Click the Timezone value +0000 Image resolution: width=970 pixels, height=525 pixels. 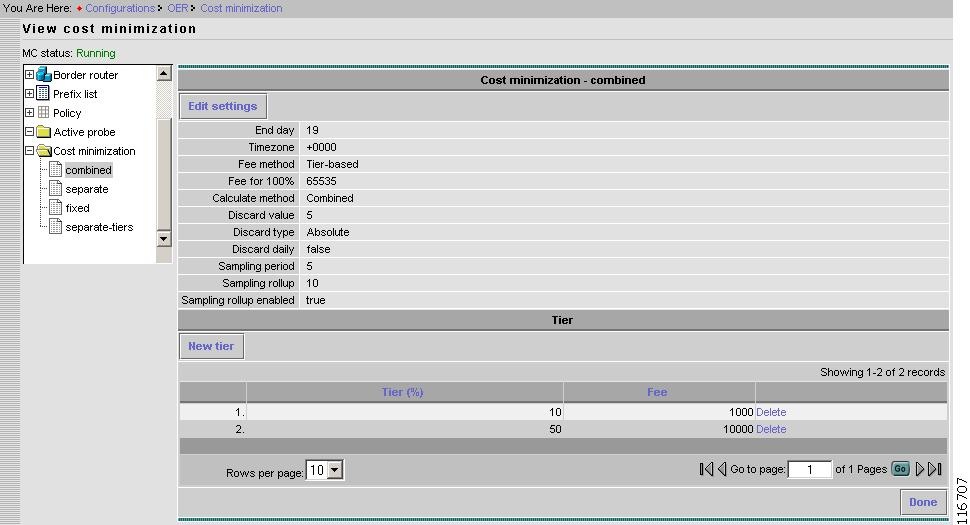[x=321, y=147]
